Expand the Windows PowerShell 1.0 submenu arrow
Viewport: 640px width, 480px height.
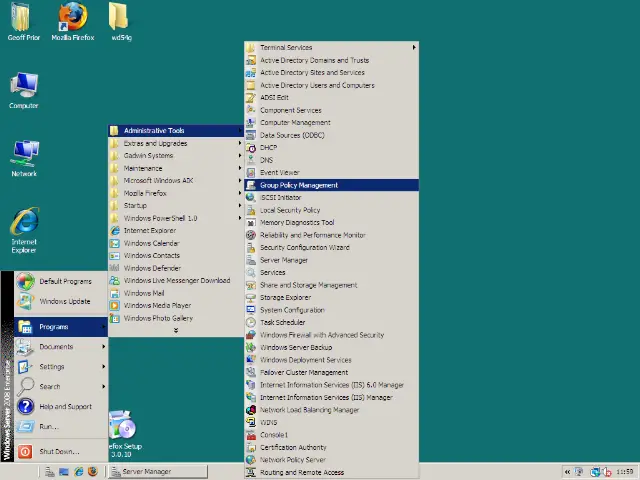(240, 218)
